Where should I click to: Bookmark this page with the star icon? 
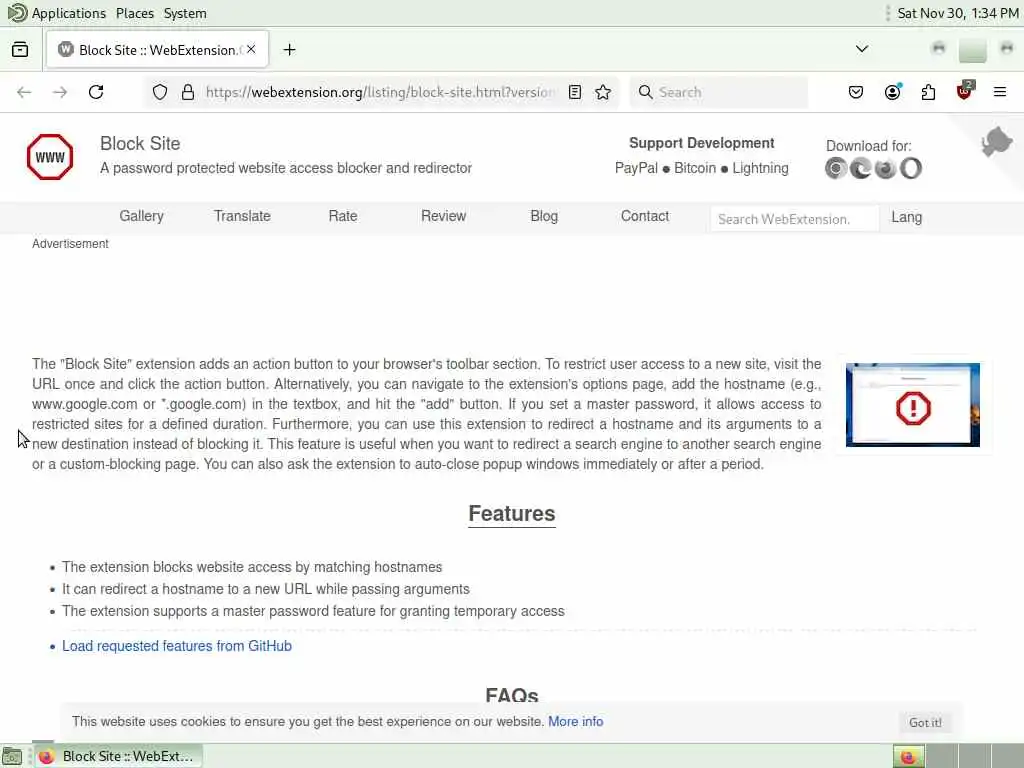click(603, 92)
